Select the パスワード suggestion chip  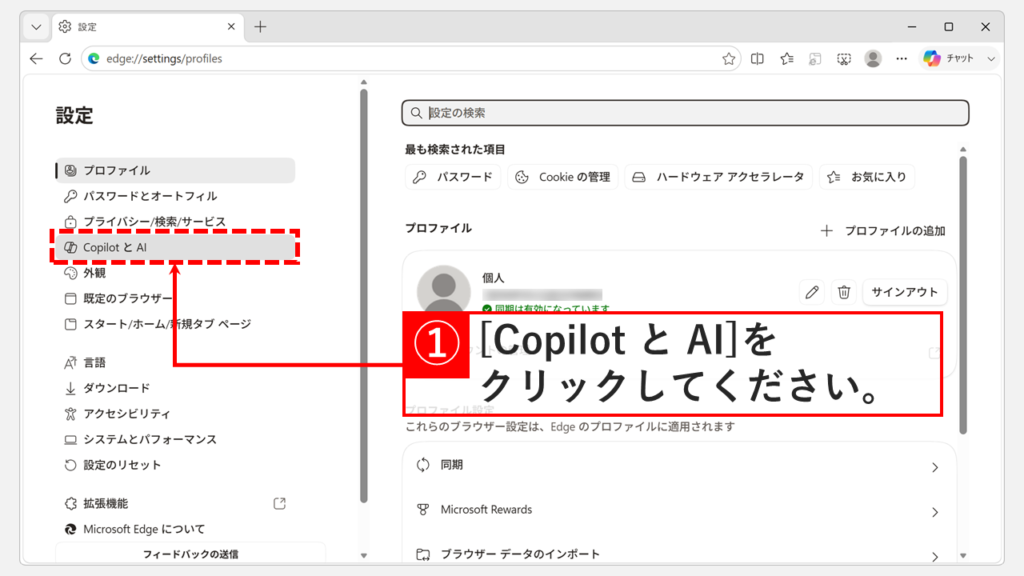click(x=453, y=177)
